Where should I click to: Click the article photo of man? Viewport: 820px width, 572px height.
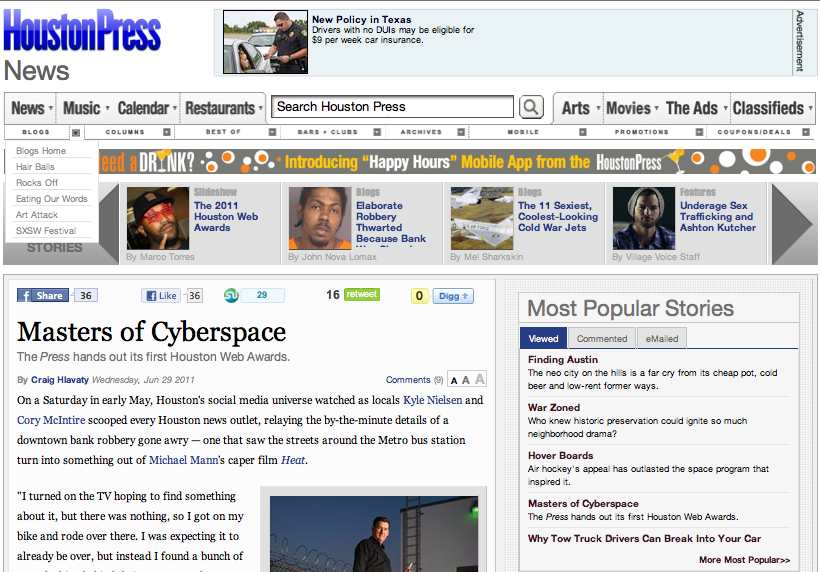[374, 533]
